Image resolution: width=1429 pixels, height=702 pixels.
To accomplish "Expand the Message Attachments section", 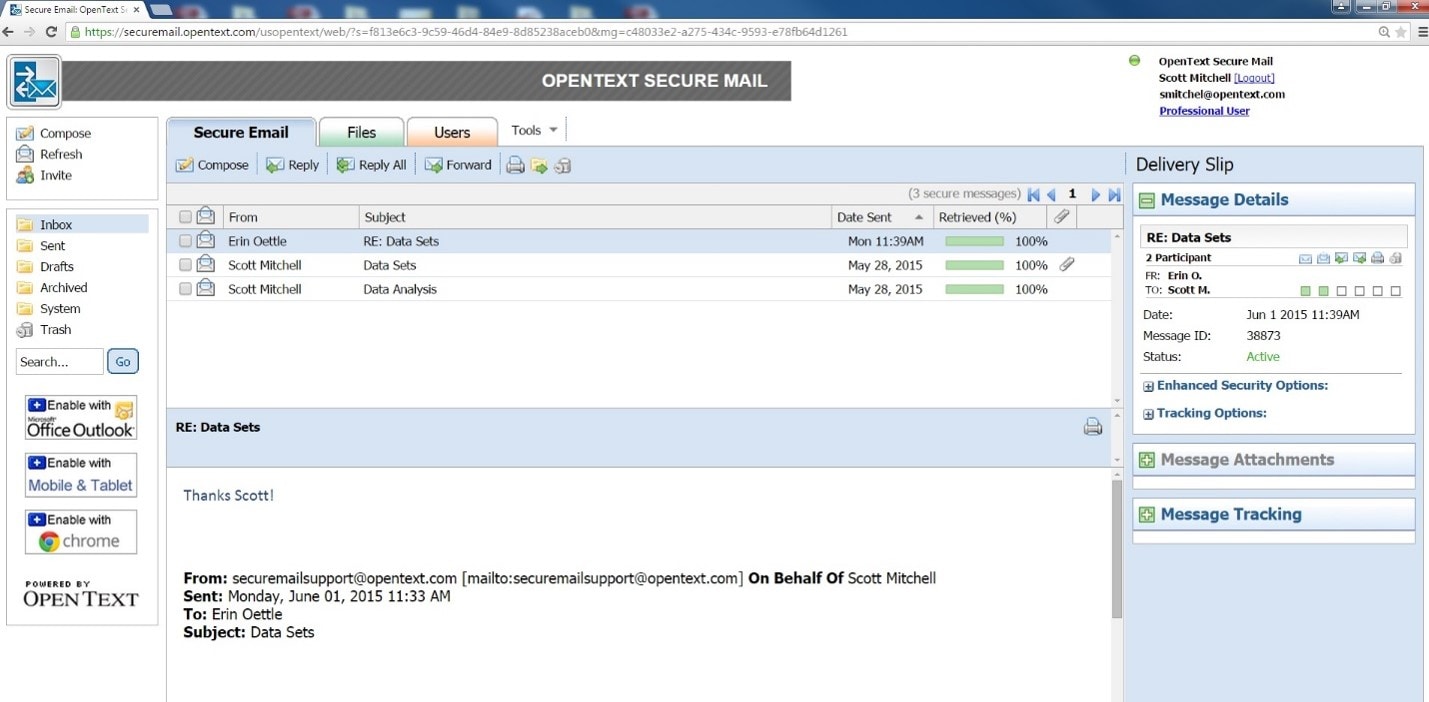I will click(1147, 460).
